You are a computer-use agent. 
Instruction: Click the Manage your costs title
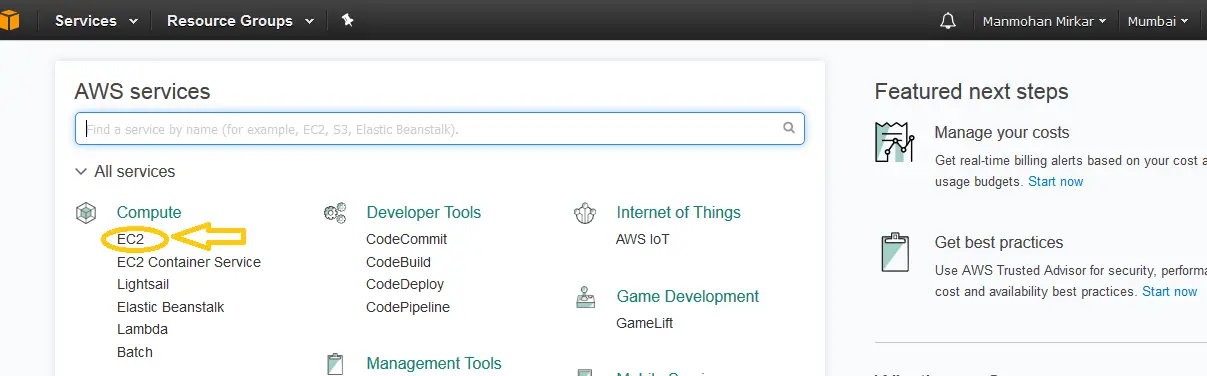1002,132
